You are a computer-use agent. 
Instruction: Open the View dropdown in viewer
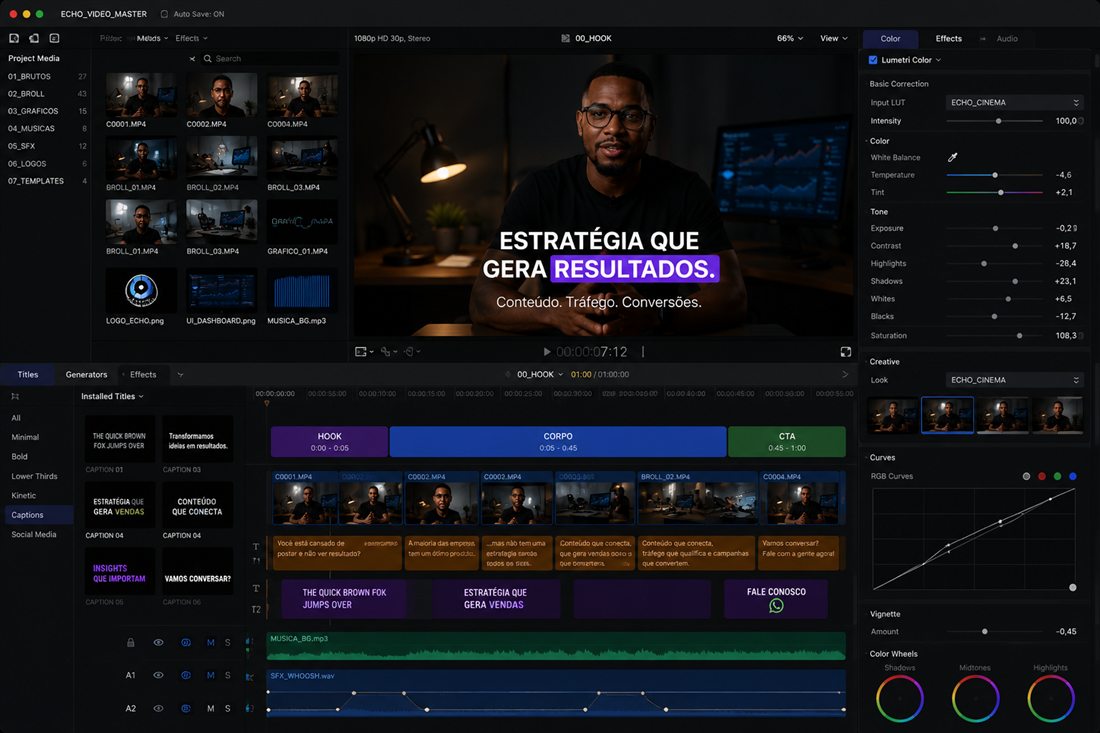point(833,39)
